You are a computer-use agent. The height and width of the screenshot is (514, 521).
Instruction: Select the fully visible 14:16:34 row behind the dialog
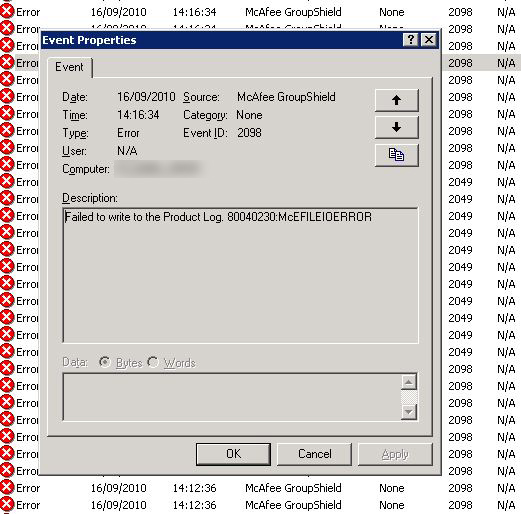[x=260, y=12]
